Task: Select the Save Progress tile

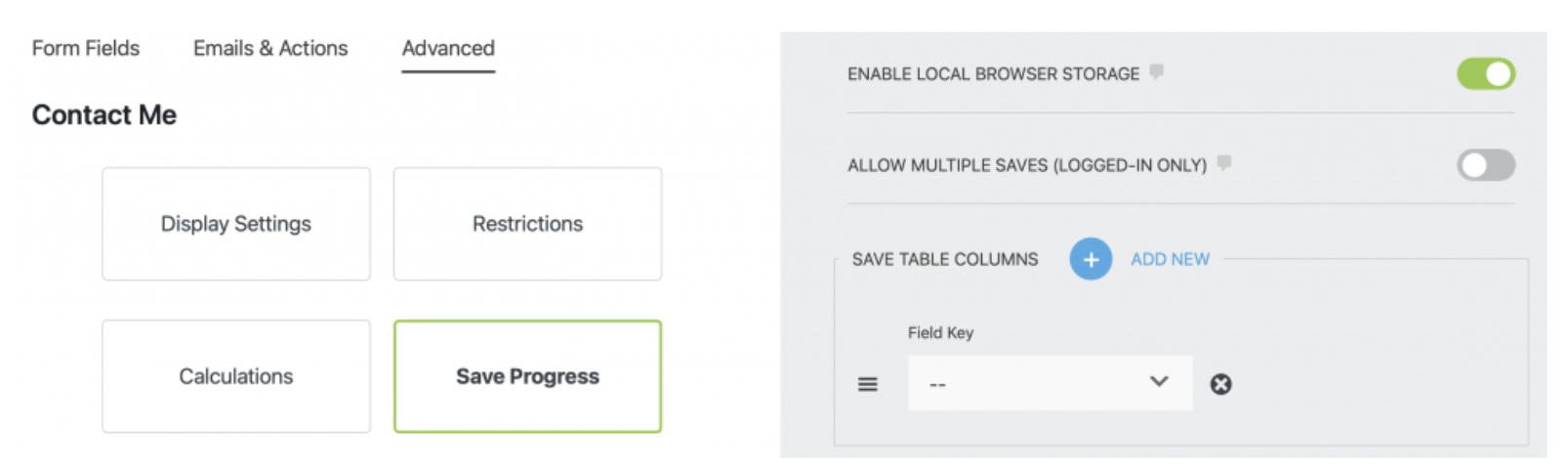Action: click(x=527, y=376)
